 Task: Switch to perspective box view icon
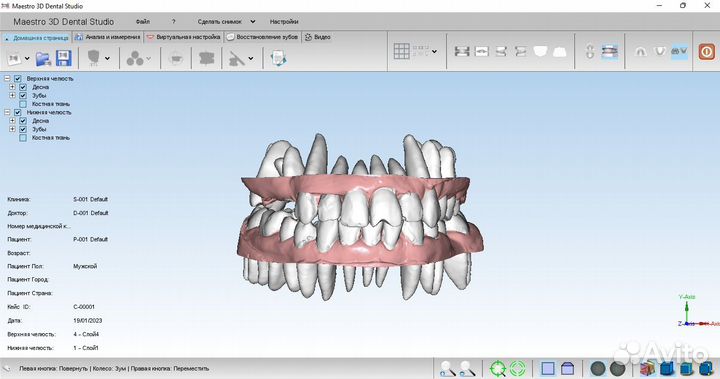coord(568,368)
